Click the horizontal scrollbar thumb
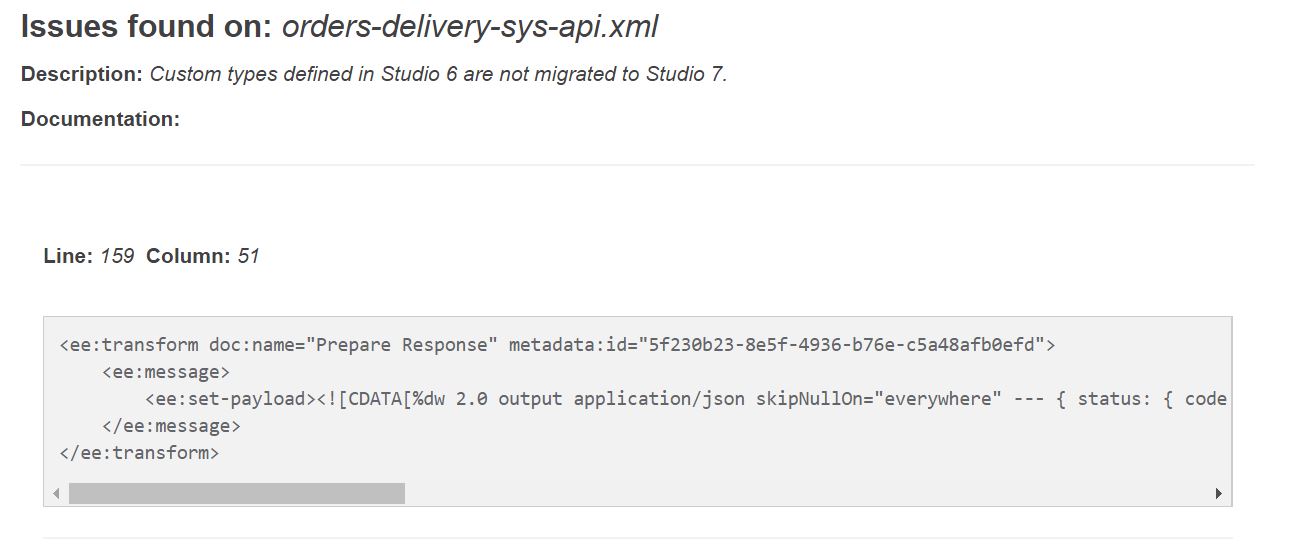Viewport: 1292px width, 560px height. coord(237,493)
